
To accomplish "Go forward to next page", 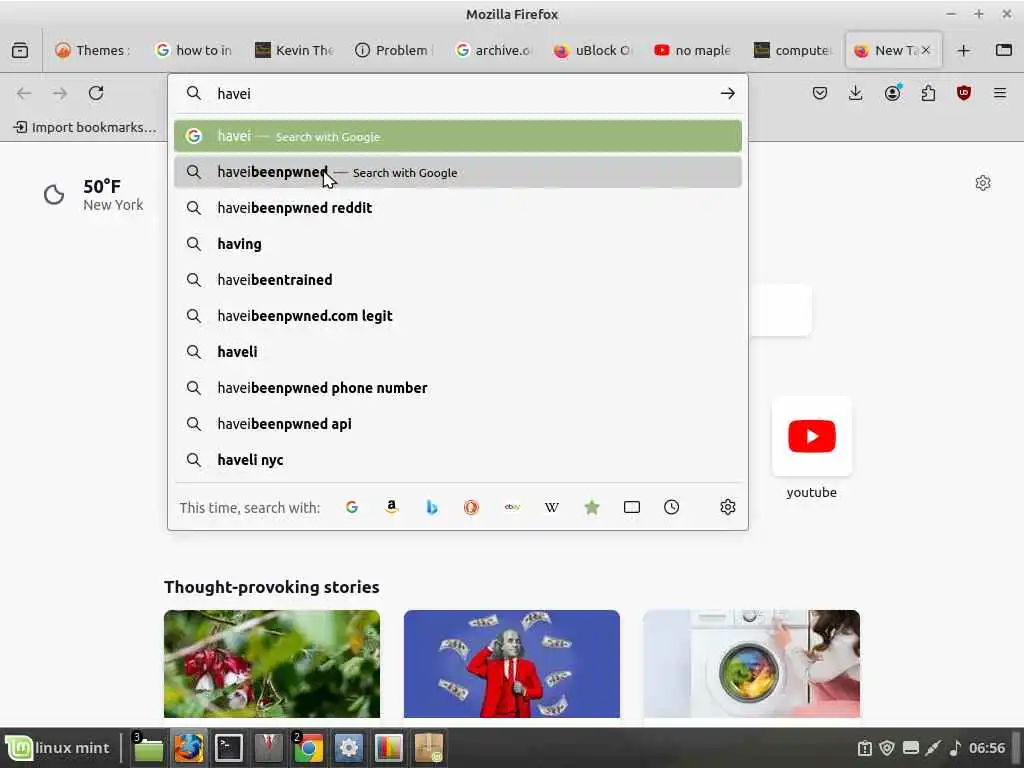I will tap(59, 93).
